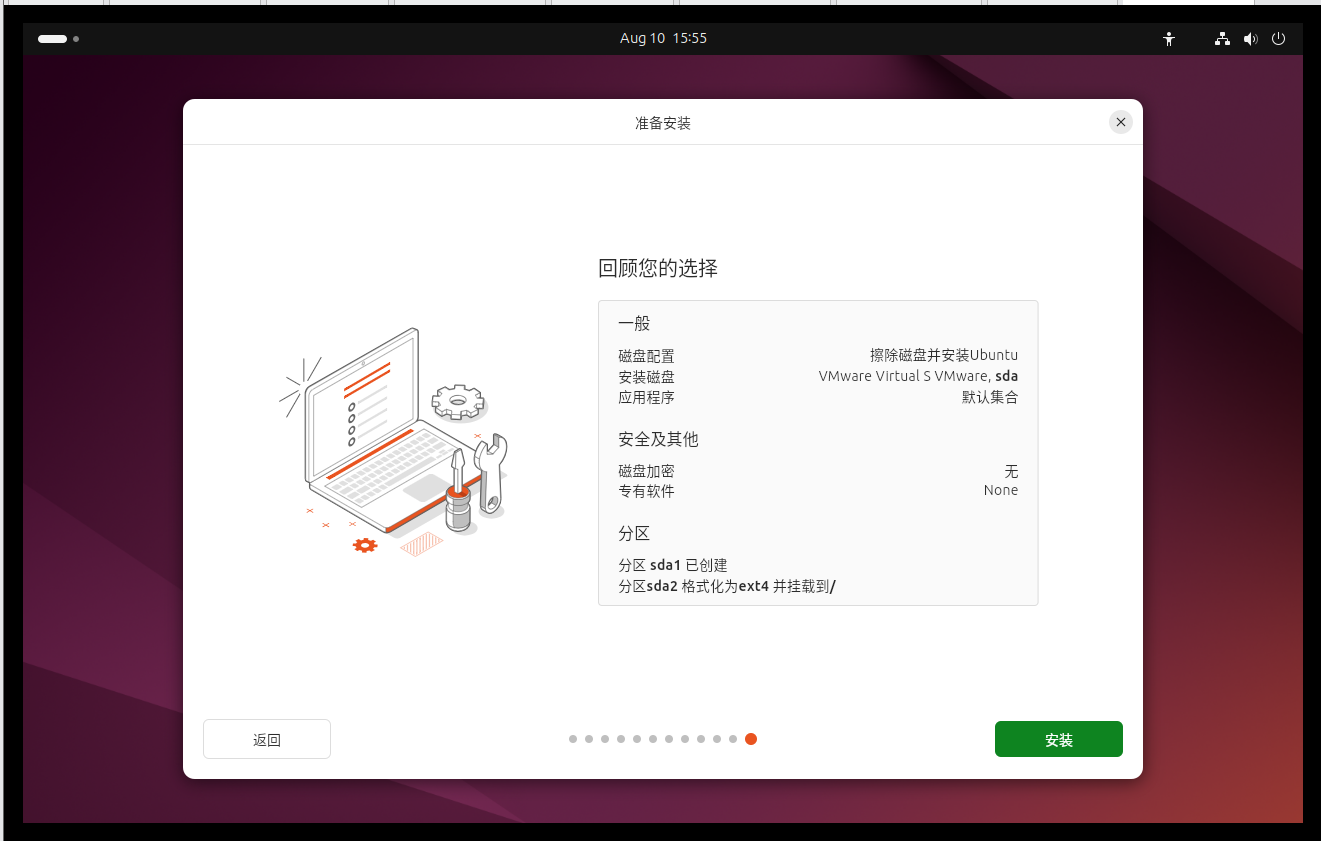Close the 准备安装 installer window
Viewport: 1321px width, 841px height.
(x=1121, y=122)
